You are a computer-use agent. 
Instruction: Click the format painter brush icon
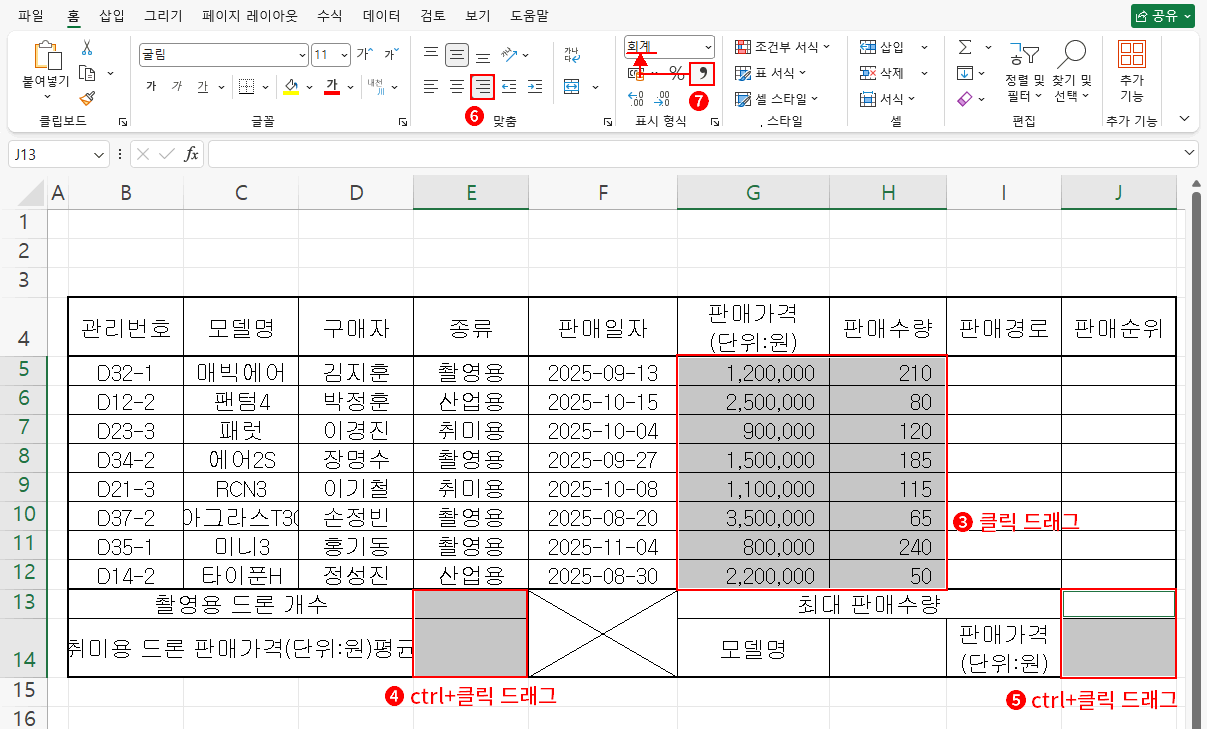87,96
